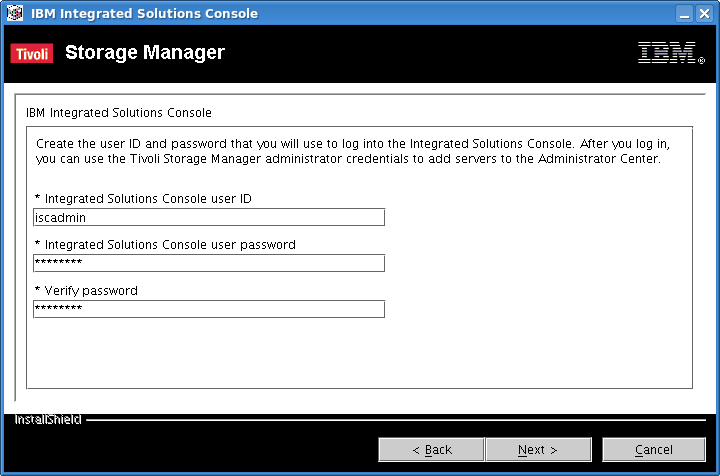Image resolution: width=720 pixels, height=476 pixels.
Task: Click the instruction paragraph starting 'Create the user ID'
Action: (x=353, y=151)
